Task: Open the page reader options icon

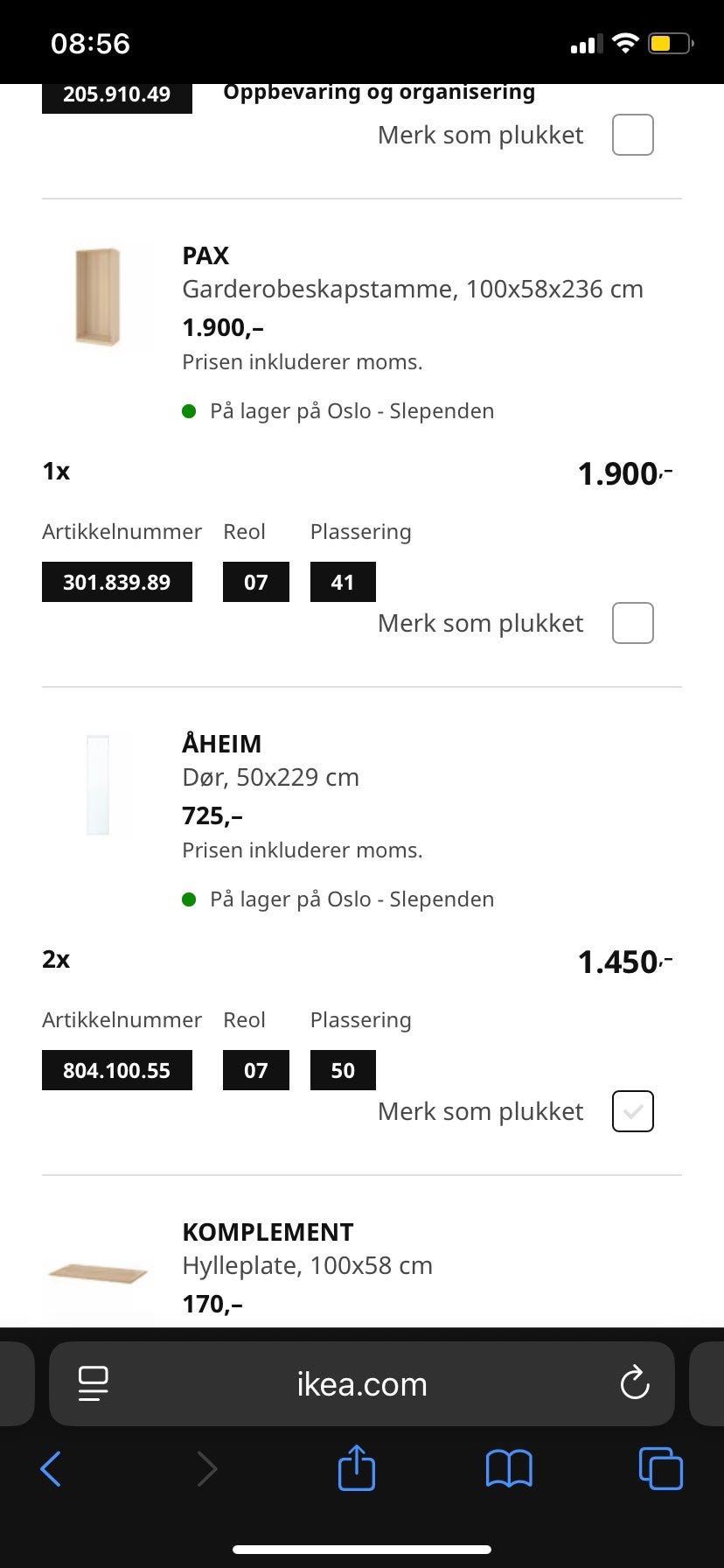Action: point(93,1384)
